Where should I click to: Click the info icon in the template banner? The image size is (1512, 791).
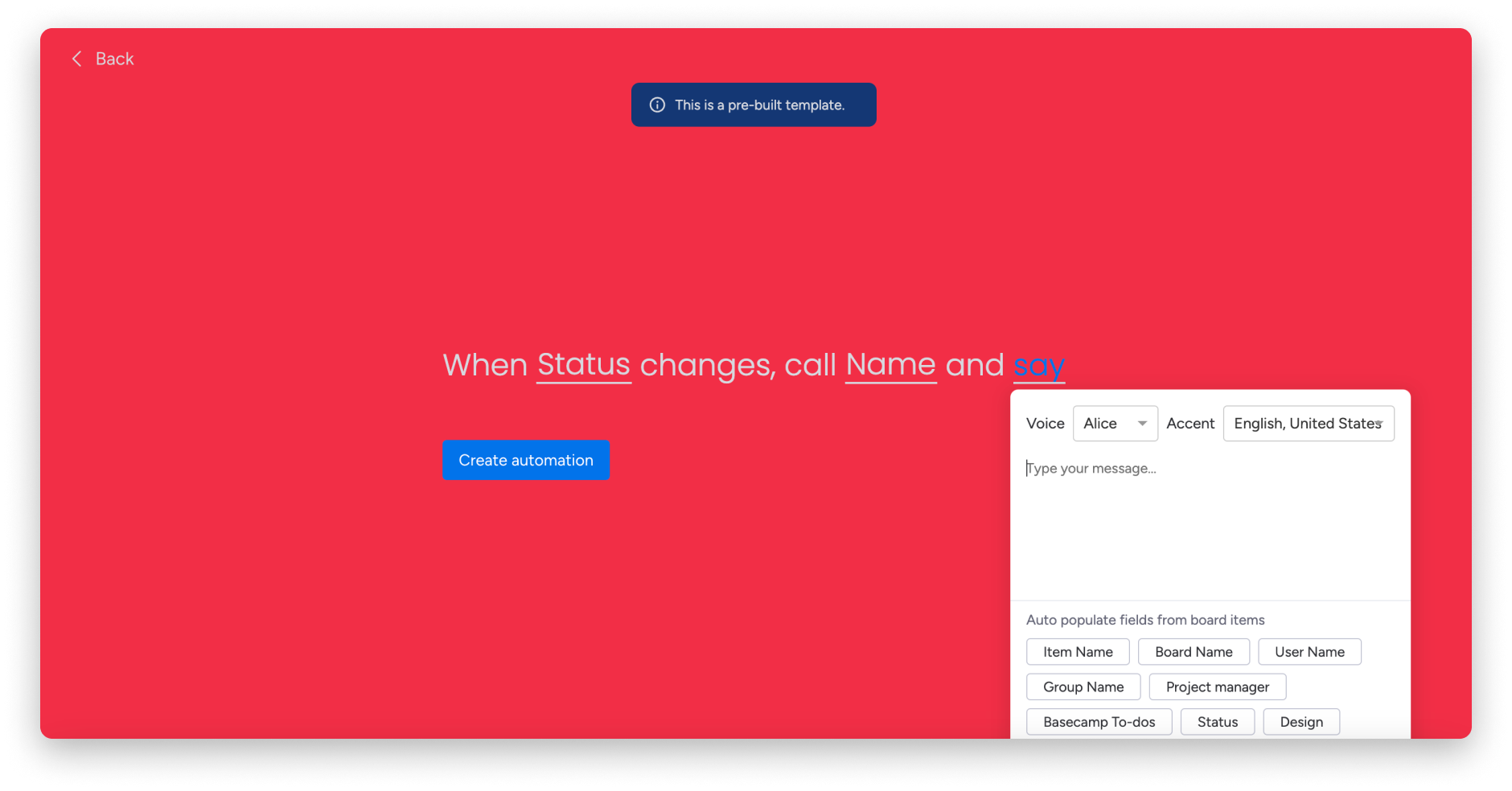coord(657,105)
